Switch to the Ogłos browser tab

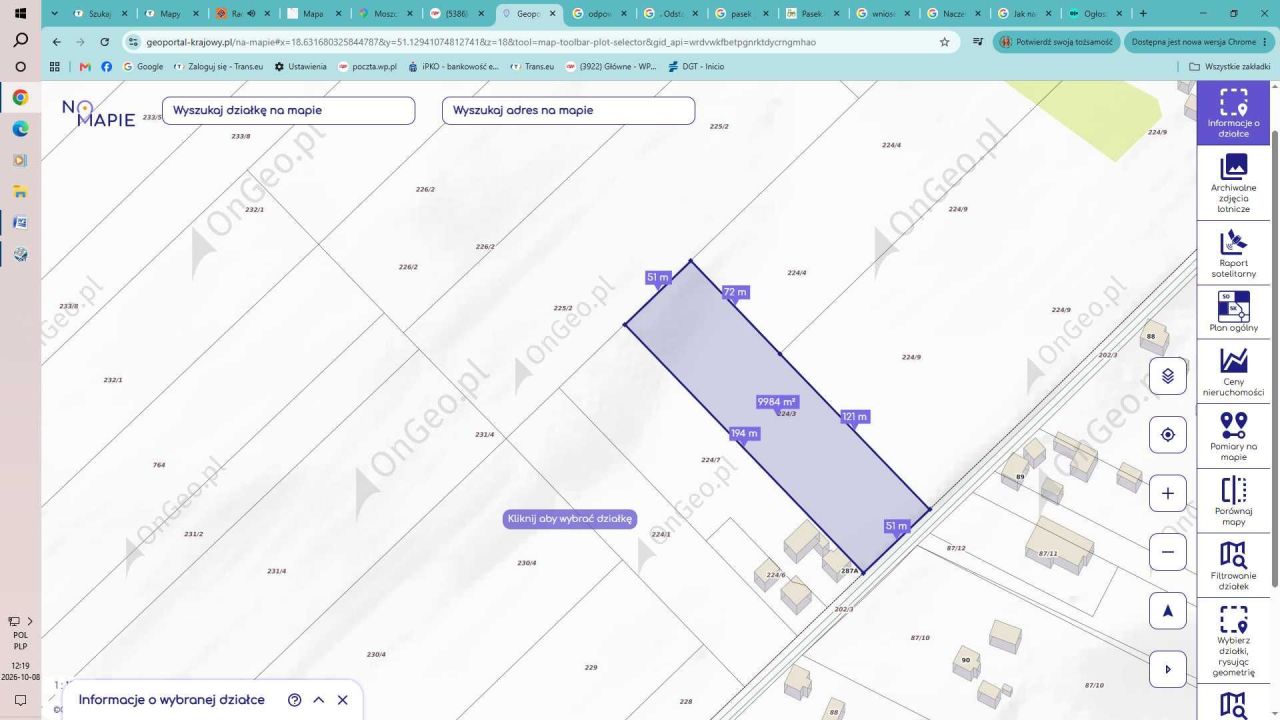coord(1095,14)
